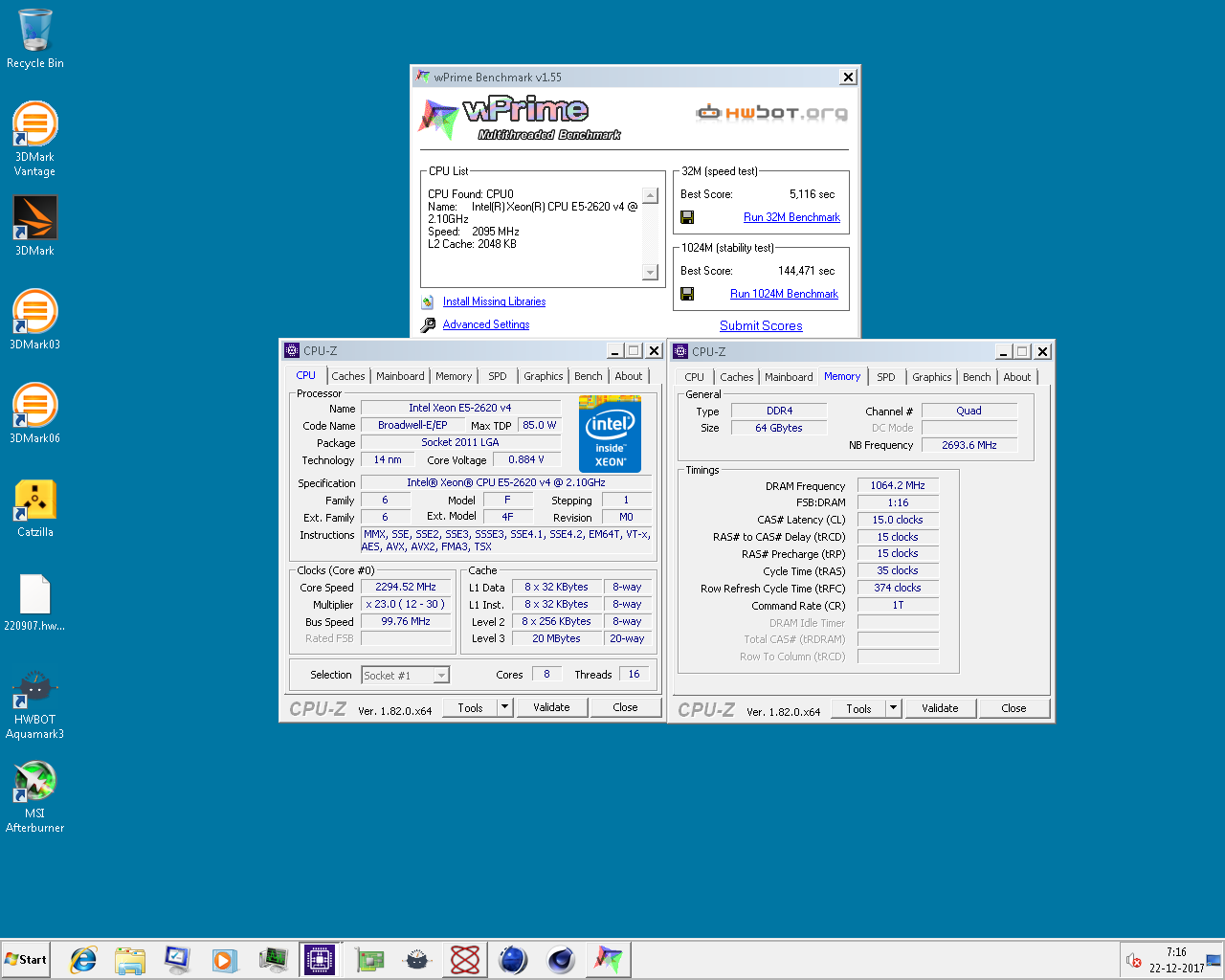Select the 3DMark Vantage desktop shortcut

(34, 140)
